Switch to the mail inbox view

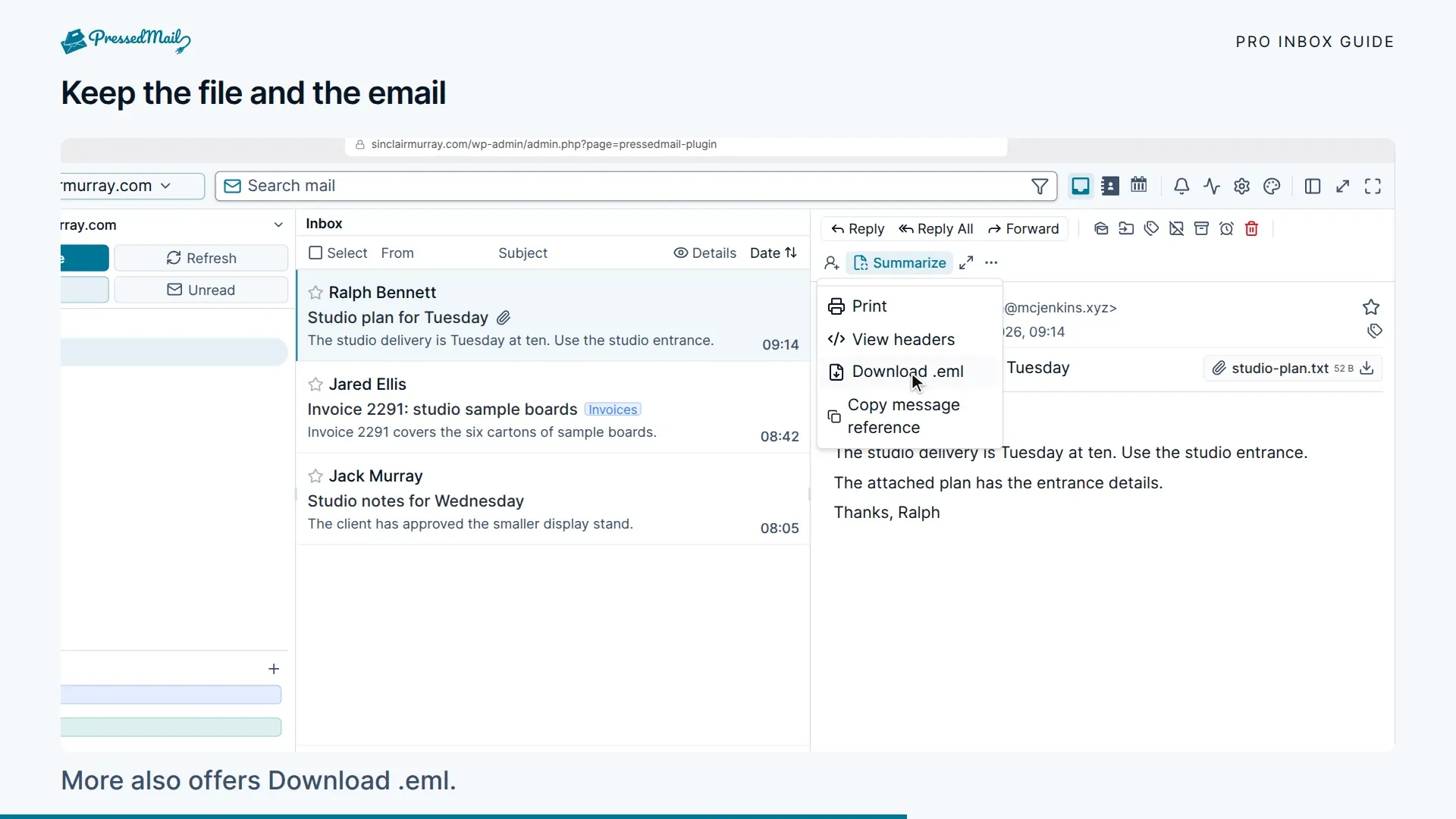tap(1081, 187)
